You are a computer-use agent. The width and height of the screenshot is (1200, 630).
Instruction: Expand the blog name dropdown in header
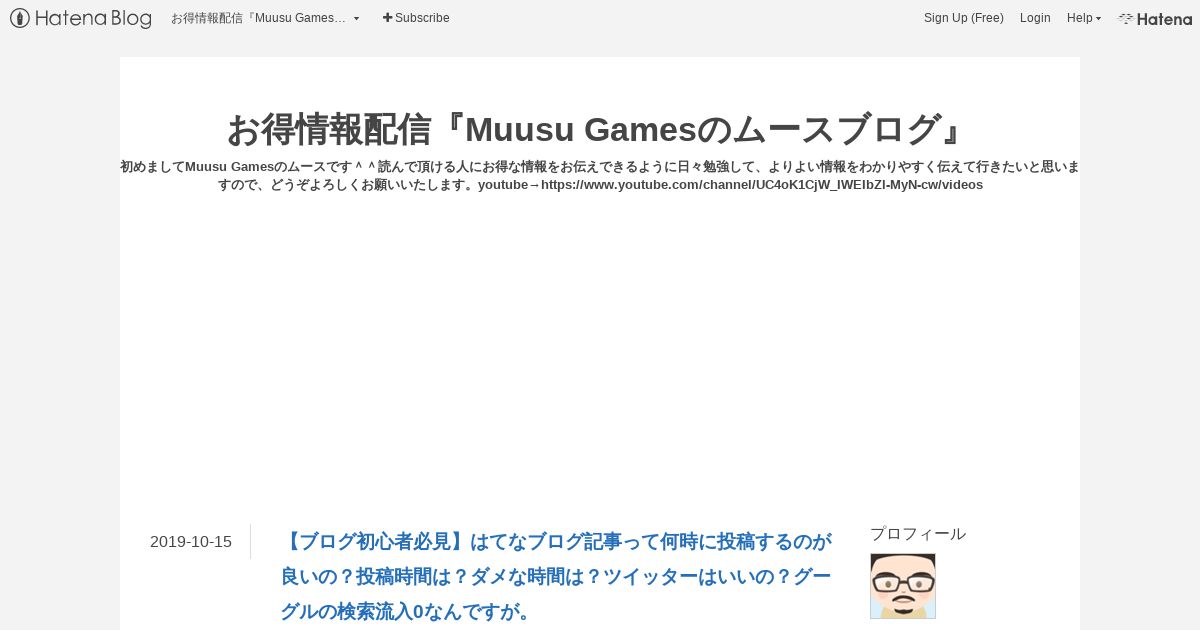point(265,18)
